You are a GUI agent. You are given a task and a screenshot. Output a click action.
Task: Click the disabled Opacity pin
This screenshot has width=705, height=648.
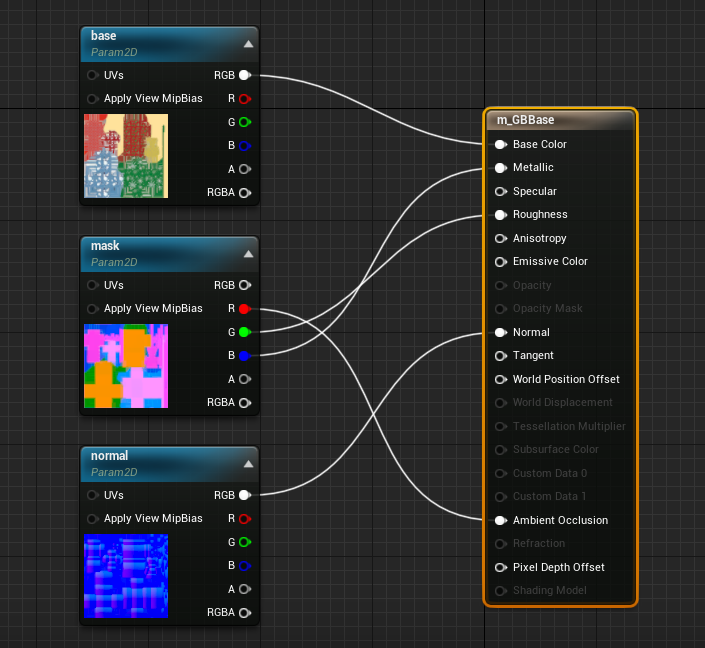pos(501,286)
